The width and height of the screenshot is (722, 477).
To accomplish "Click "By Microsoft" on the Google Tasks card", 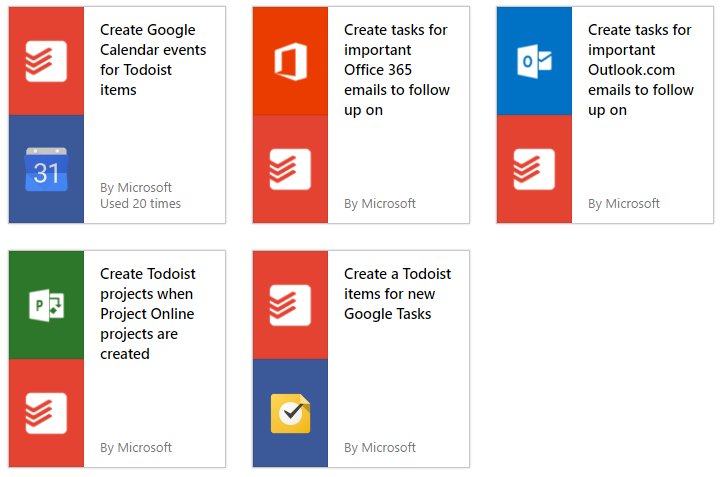I will point(380,448).
